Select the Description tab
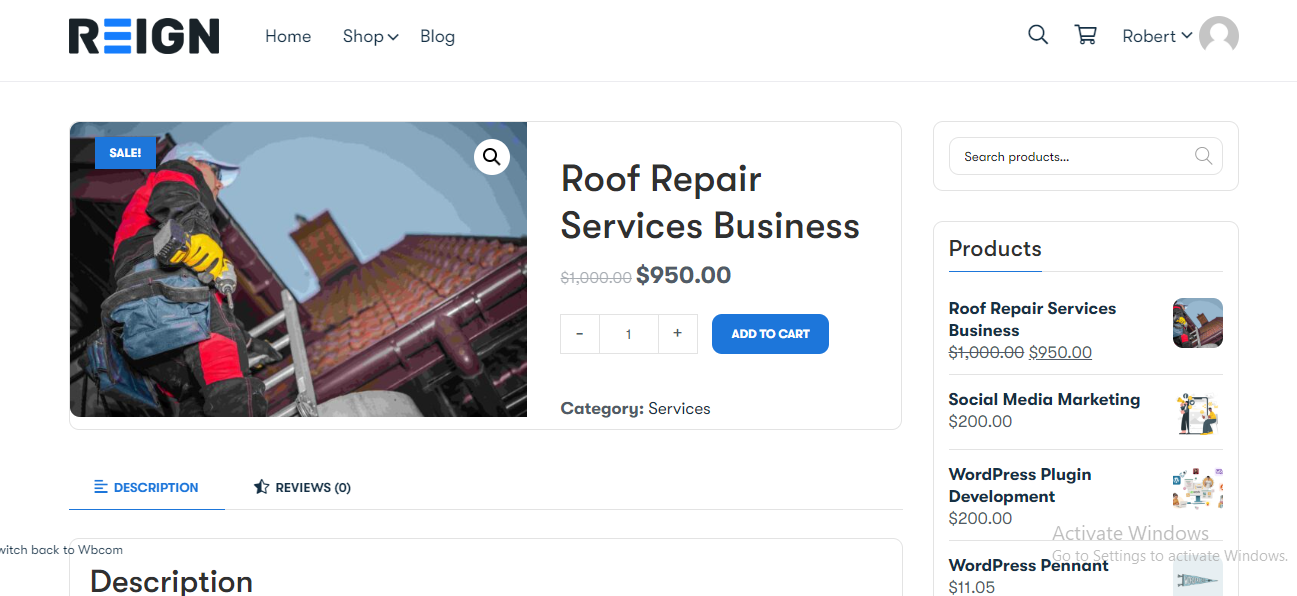This screenshot has height=596, width=1297. 146,487
